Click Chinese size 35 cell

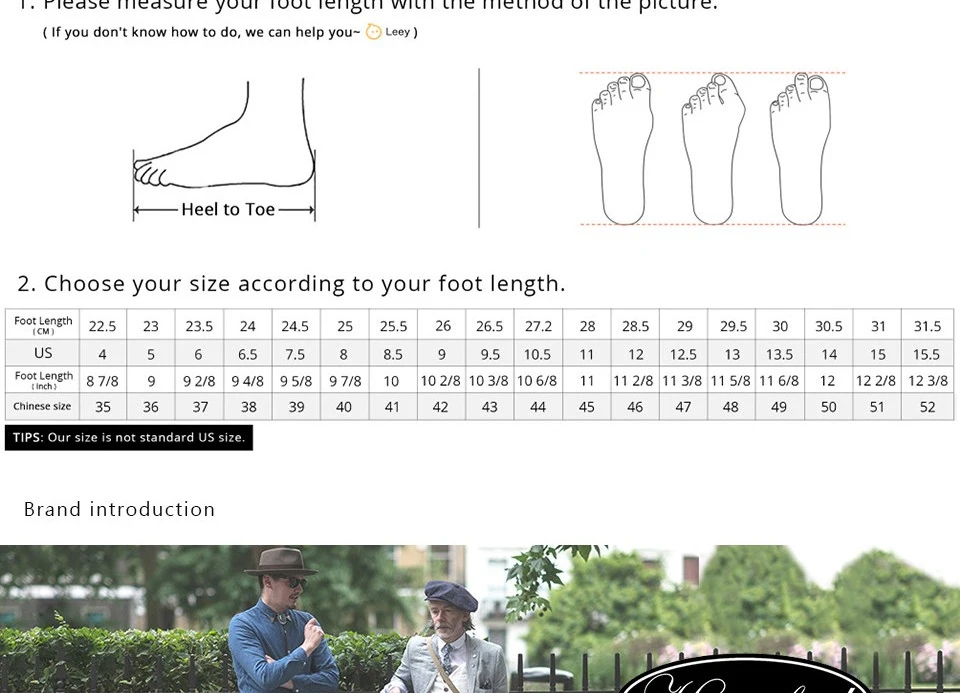click(103, 407)
